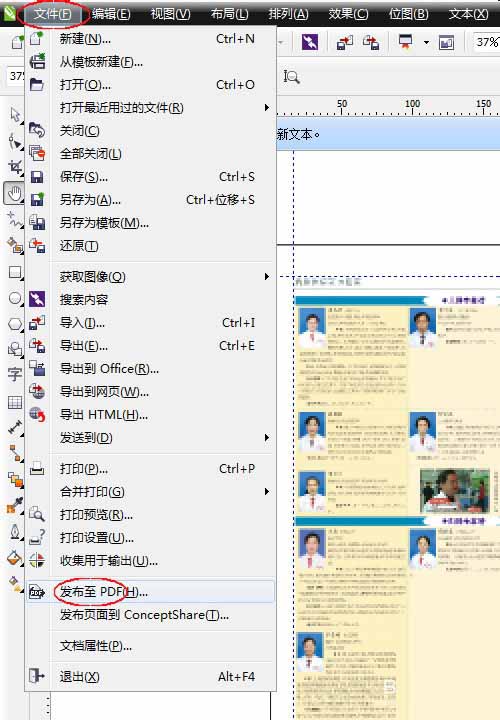Open 打印预览(R)... entry
Viewport: 500px width, 720px height.
[151, 514]
